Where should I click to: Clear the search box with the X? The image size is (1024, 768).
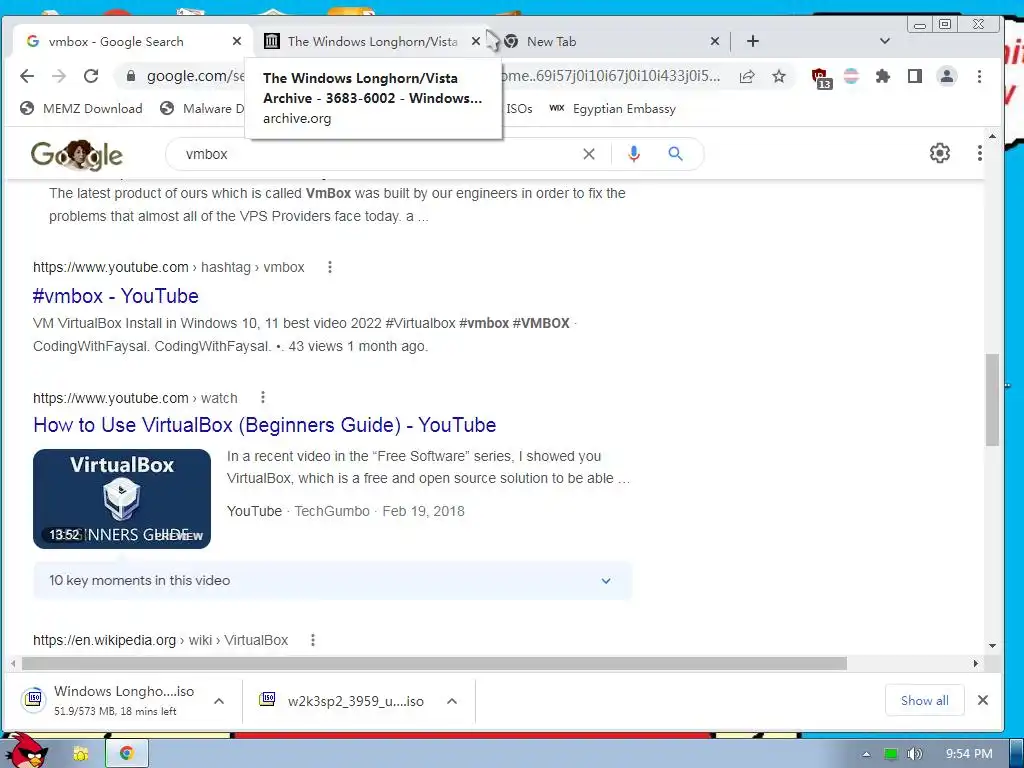tap(588, 154)
